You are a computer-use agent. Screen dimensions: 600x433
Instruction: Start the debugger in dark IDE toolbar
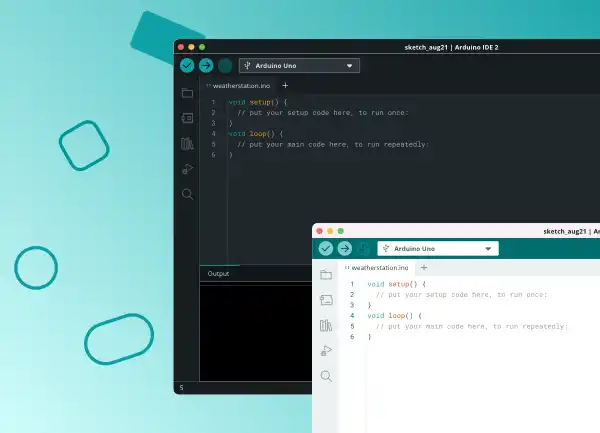(x=225, y=65)
